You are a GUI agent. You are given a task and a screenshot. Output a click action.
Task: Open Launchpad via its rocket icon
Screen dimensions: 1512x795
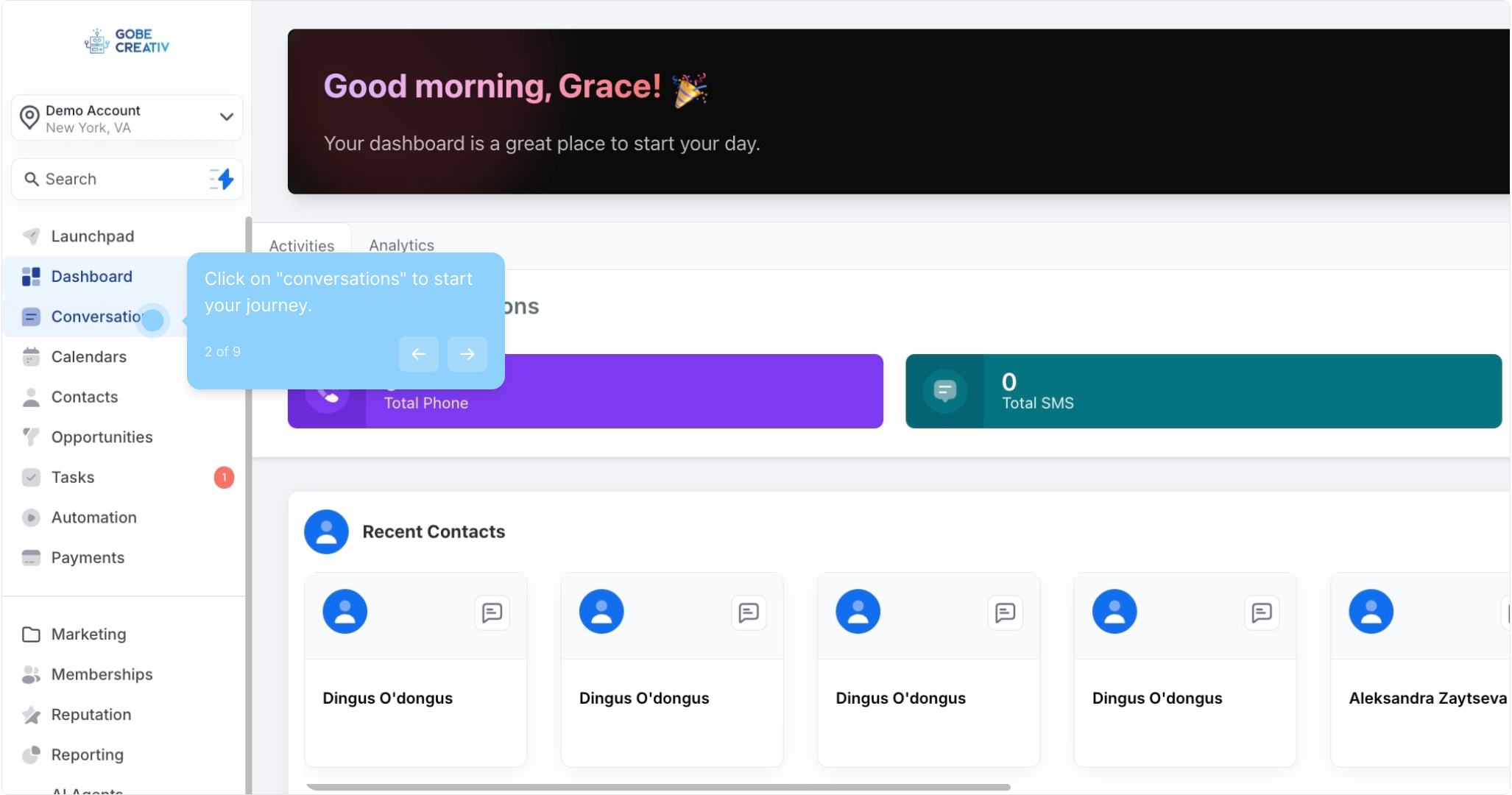click(31, 236)
